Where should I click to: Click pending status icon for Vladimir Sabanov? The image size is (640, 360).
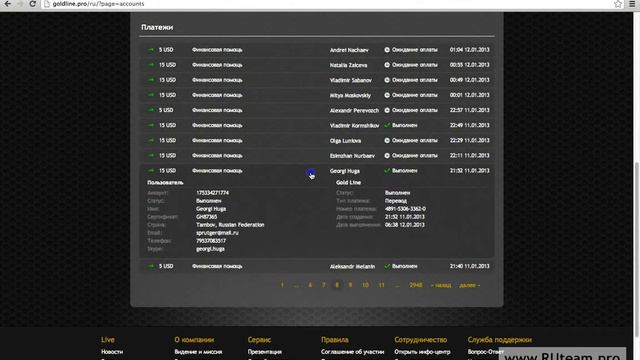point(387,80)
